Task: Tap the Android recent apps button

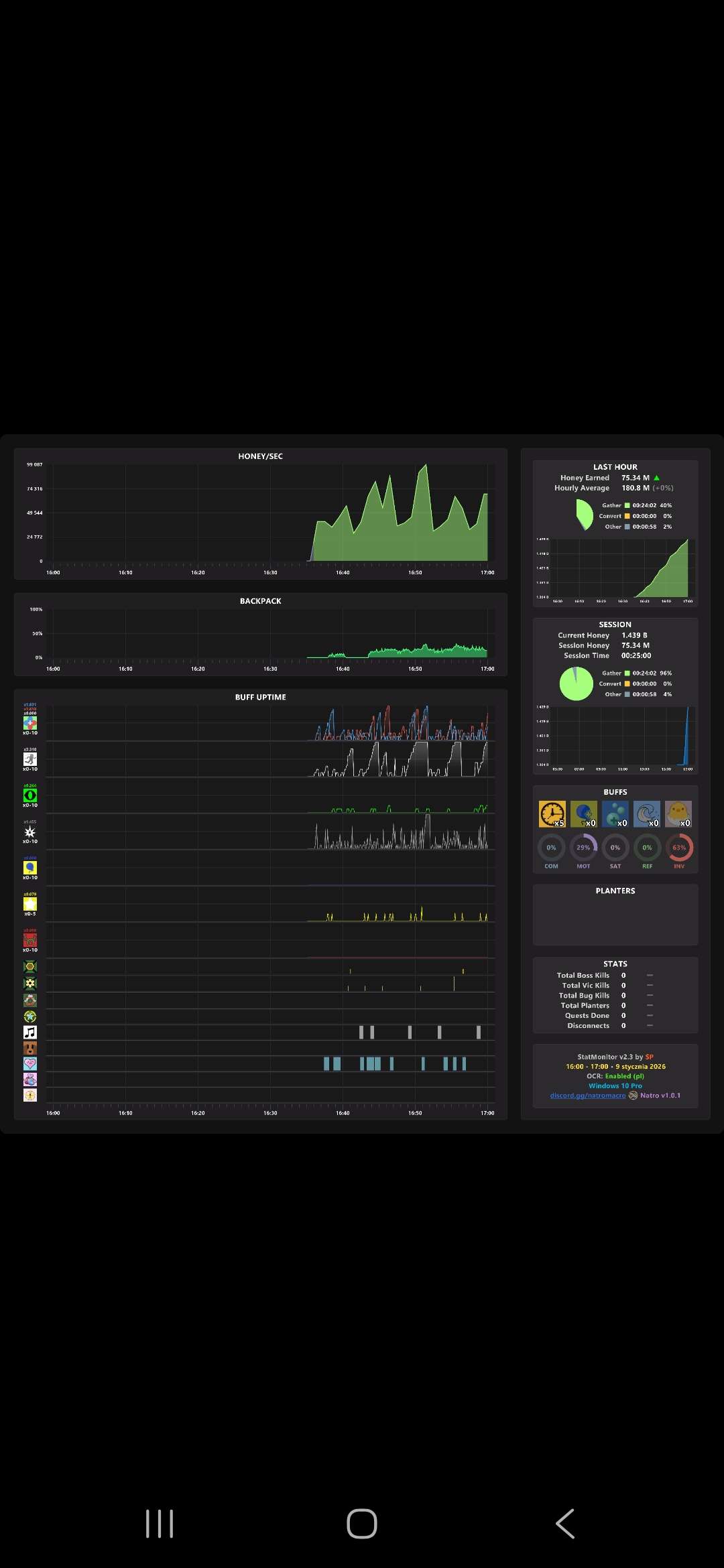Action: point(160,1524)
